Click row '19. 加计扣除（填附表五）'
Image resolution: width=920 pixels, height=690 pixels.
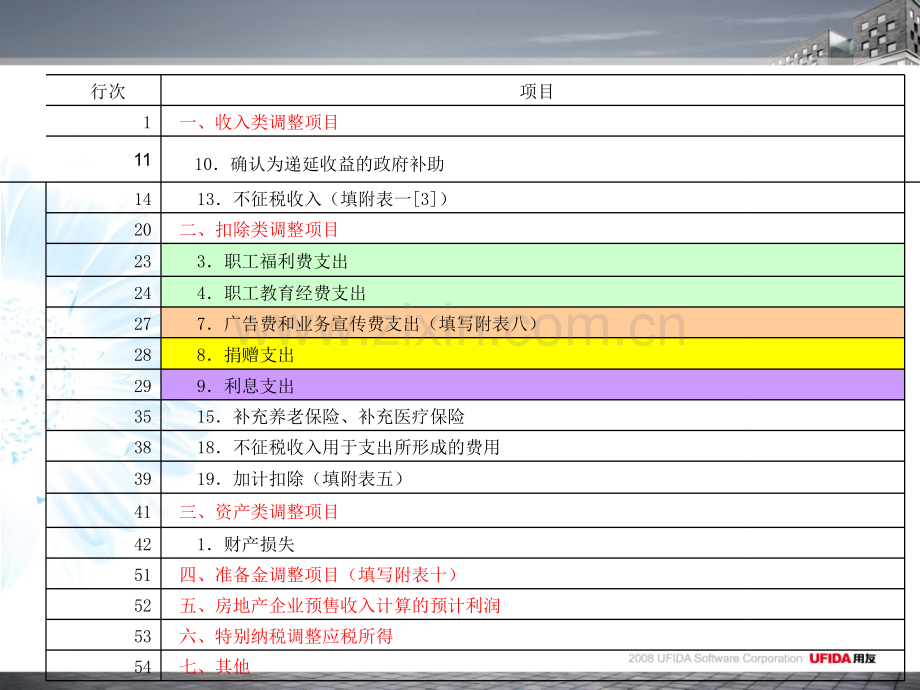pos(533,478)
